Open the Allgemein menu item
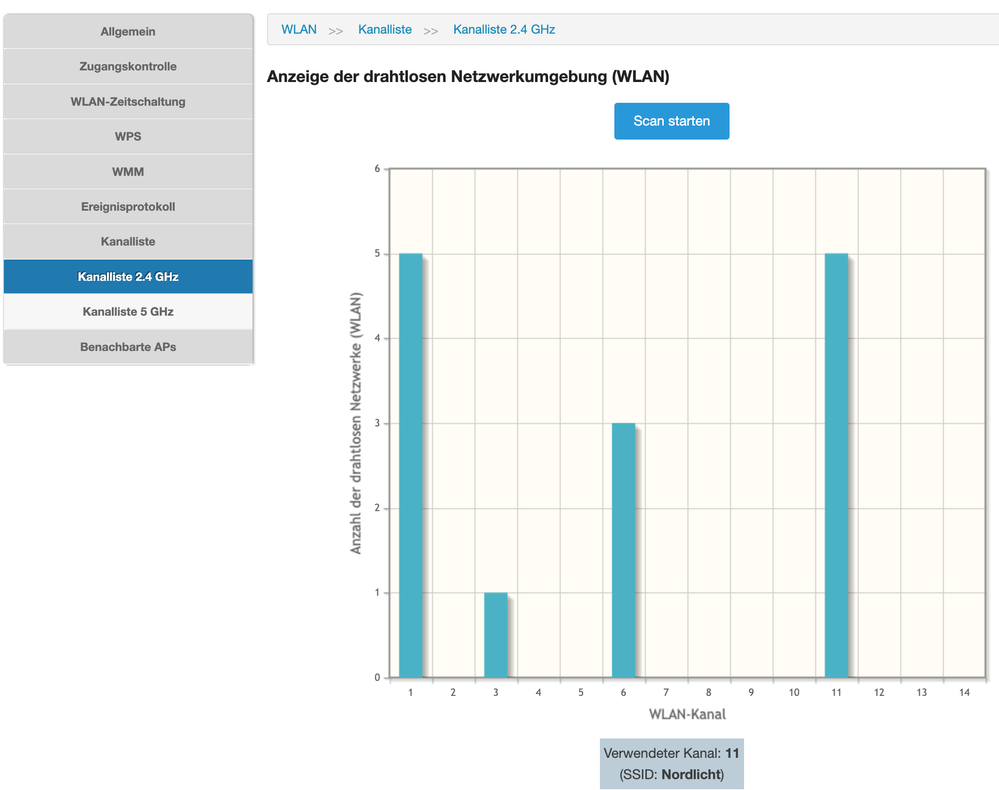The height and width of the screenshot is (790, 999). (x=128, y=31)
